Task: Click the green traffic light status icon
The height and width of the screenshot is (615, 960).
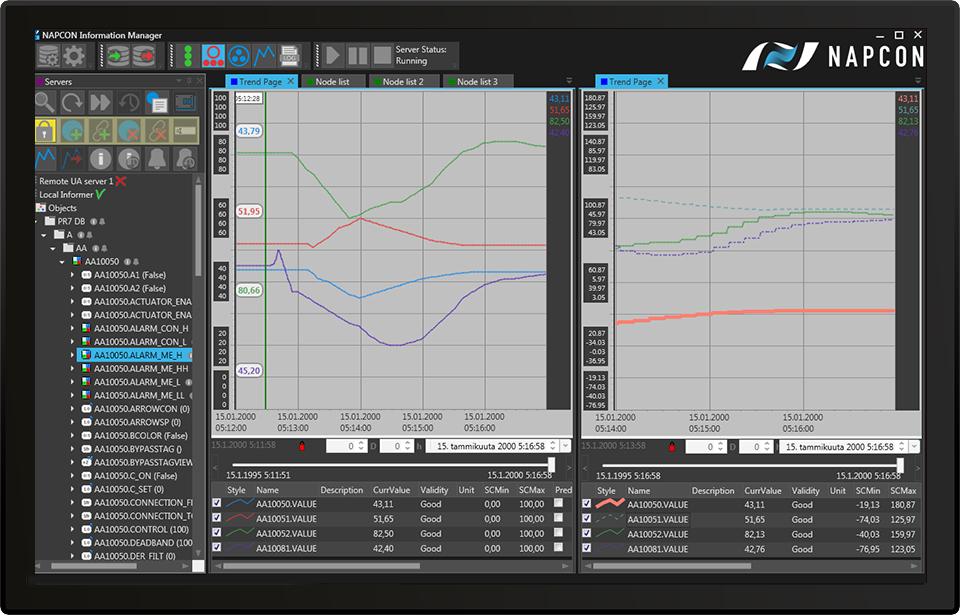Action: 186,56
